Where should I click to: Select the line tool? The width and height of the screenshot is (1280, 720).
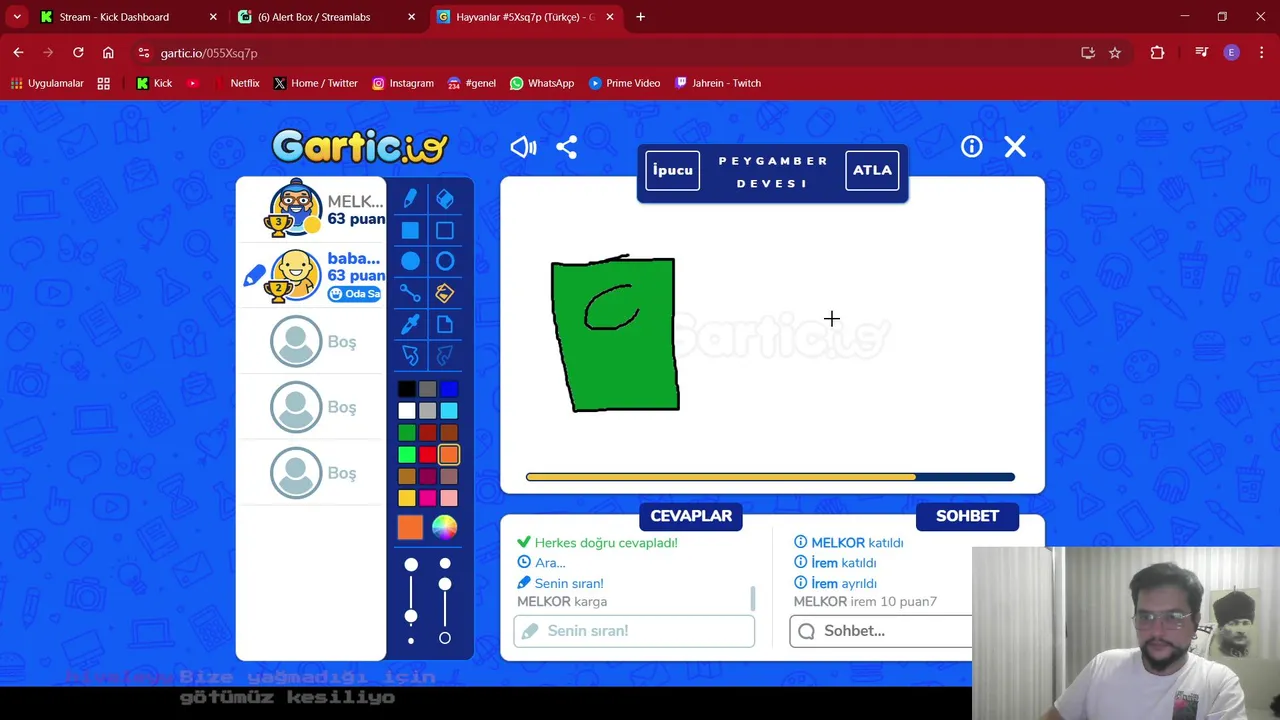(410, 293)
